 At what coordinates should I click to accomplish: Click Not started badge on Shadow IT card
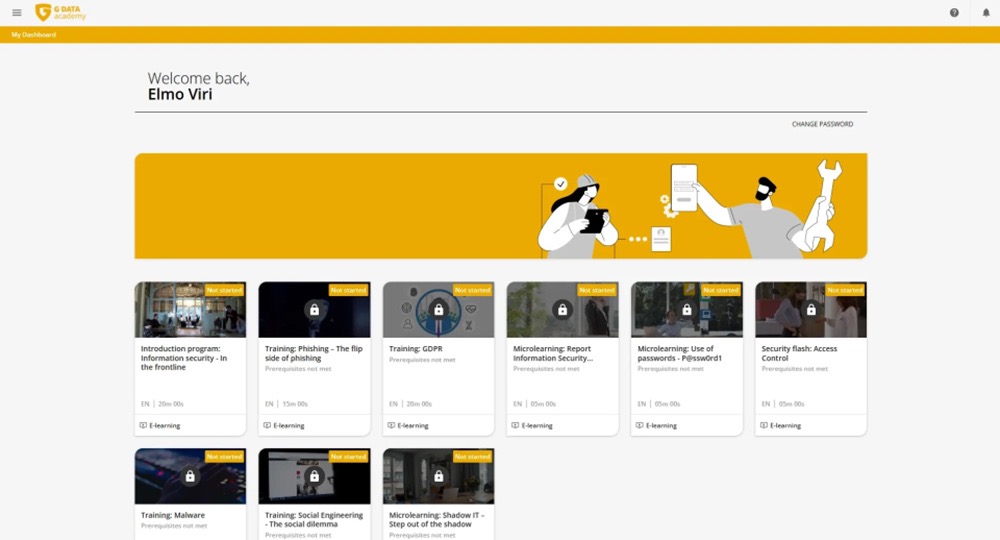472,457
